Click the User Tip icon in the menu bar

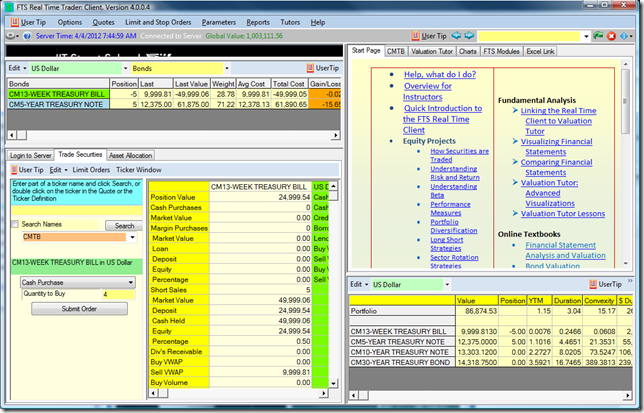(x=15, y=22)
